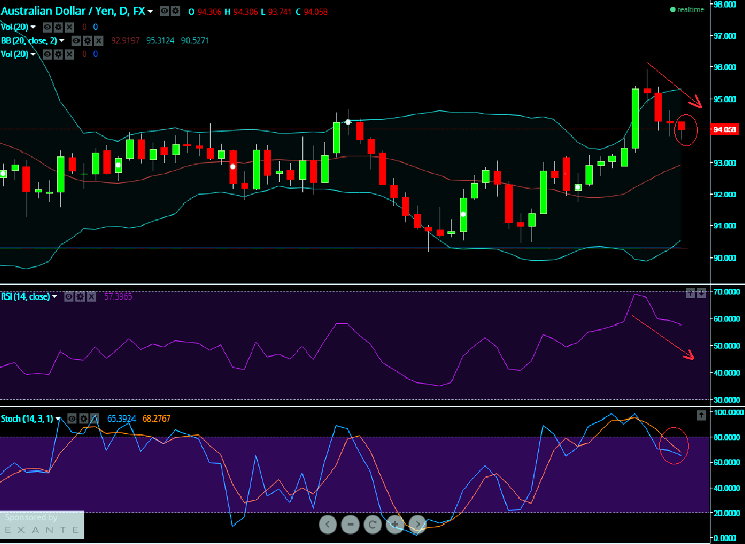This screenshot has height=544, width=745.
Task: Open the RSI (14, close) settings gear
Action: [80, 297]
